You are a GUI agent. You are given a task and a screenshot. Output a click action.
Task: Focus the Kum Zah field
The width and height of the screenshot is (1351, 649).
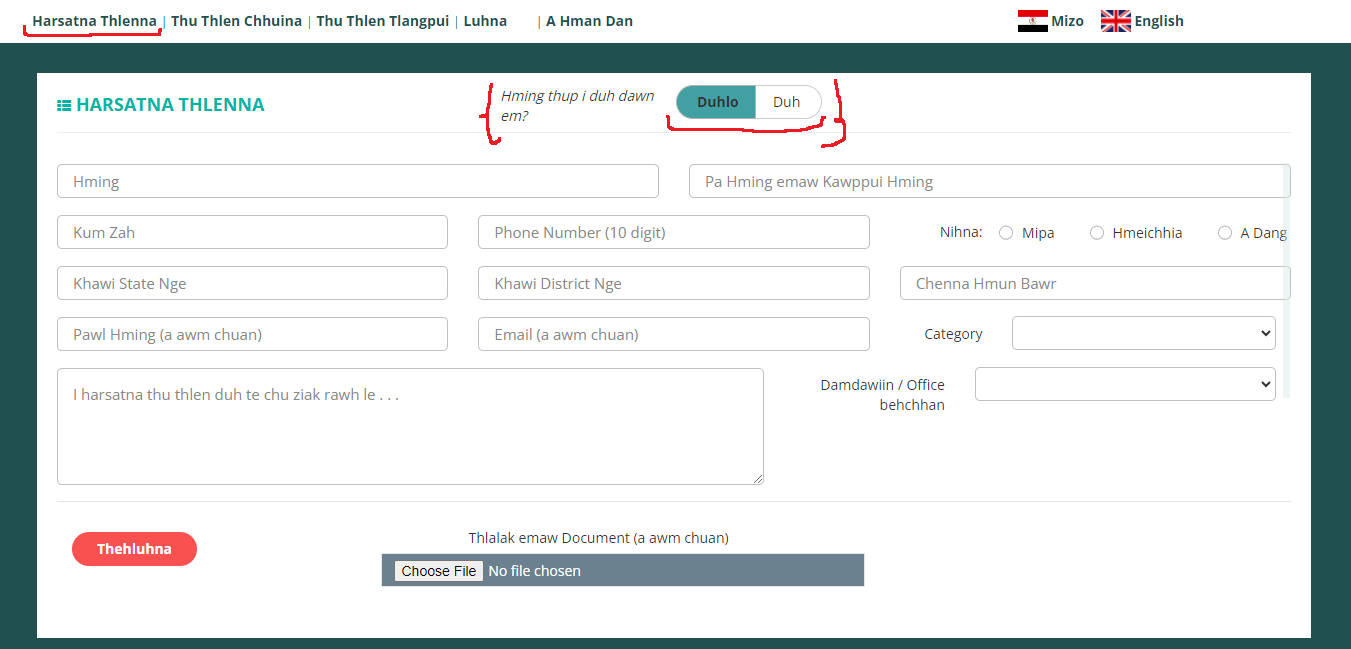coord(252,232)
